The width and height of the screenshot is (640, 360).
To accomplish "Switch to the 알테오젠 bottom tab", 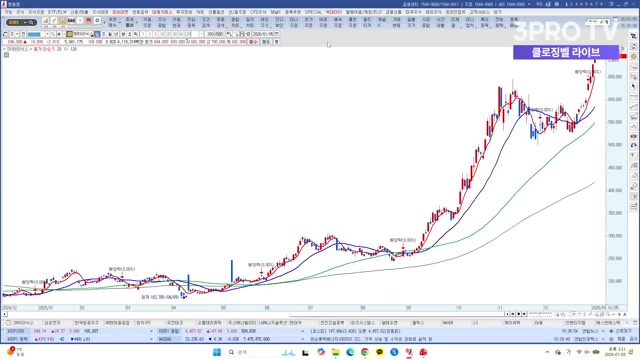I will (389, 323).
